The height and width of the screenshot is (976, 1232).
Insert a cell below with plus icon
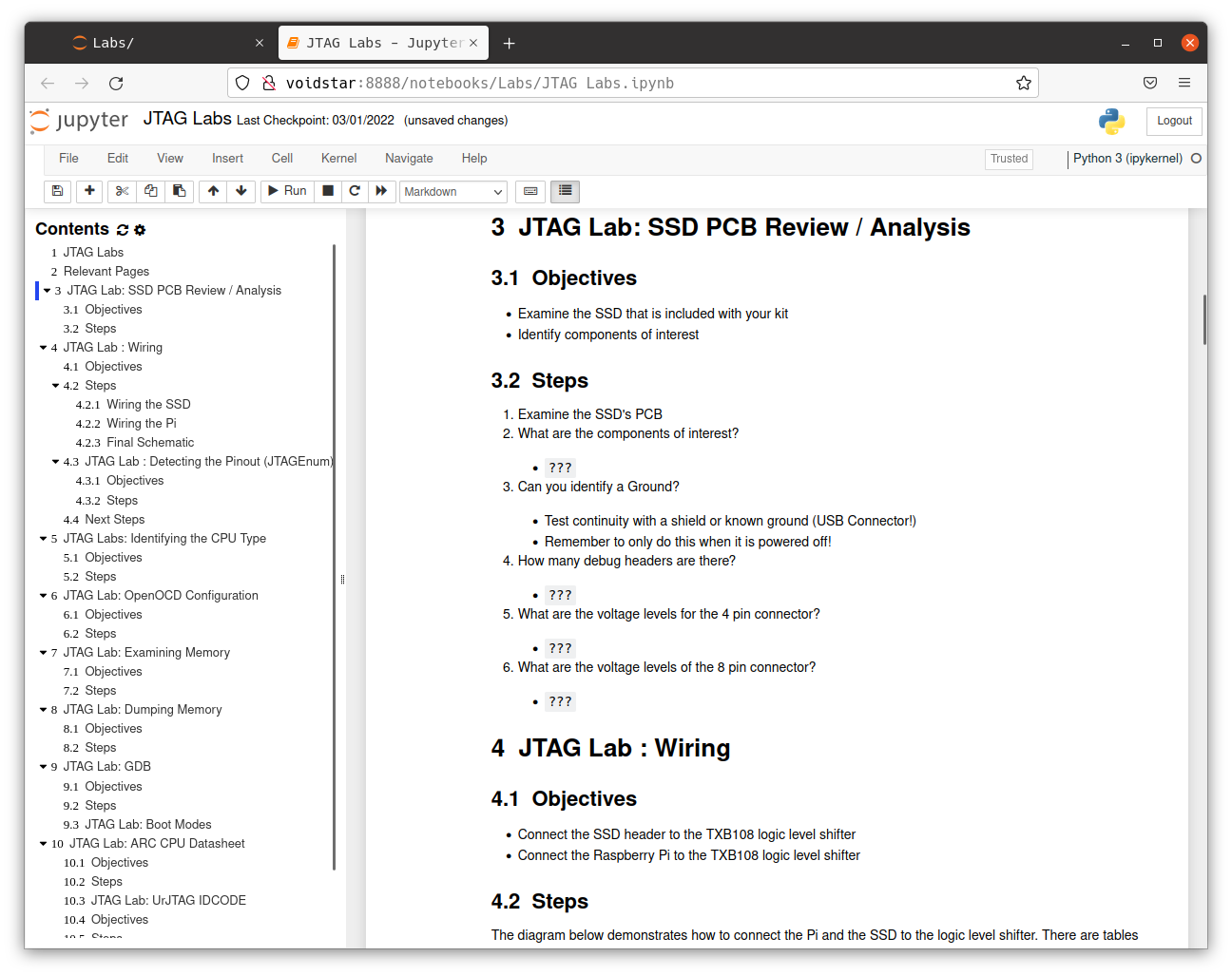point(89,191)
